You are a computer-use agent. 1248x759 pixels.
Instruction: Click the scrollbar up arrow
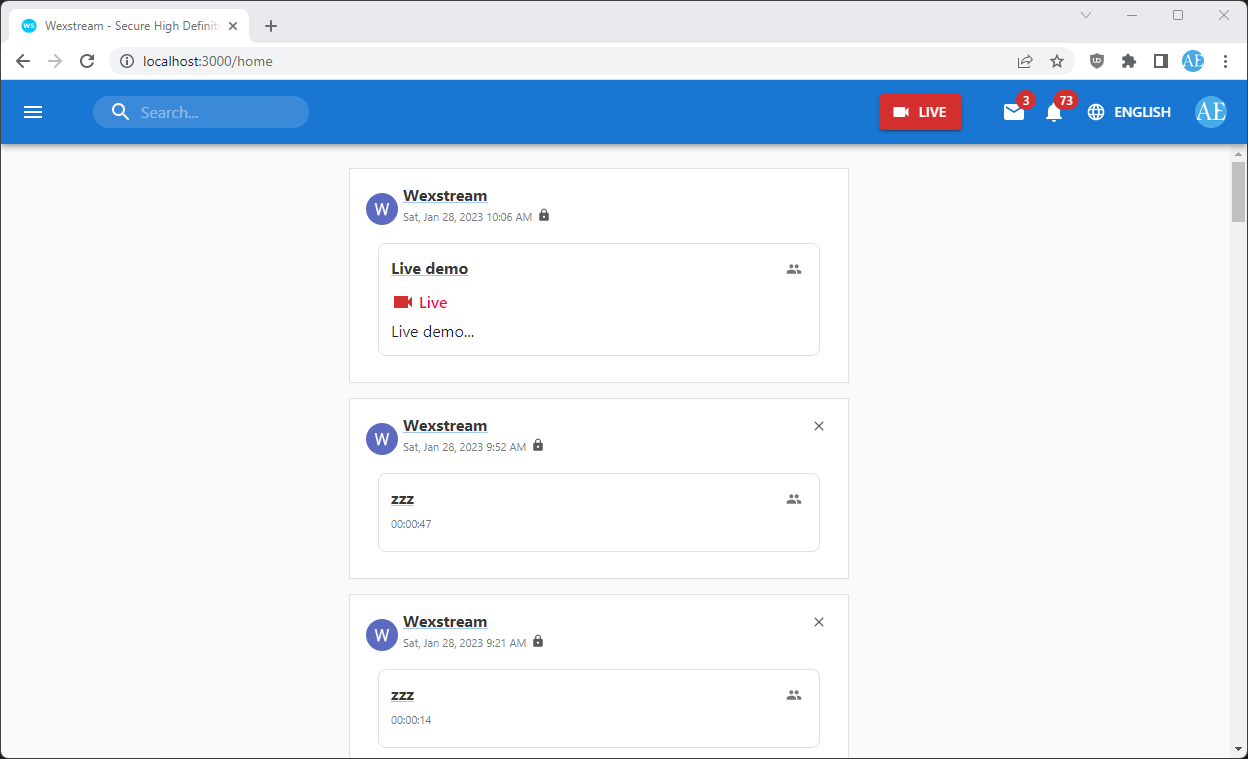point(1239,154)
